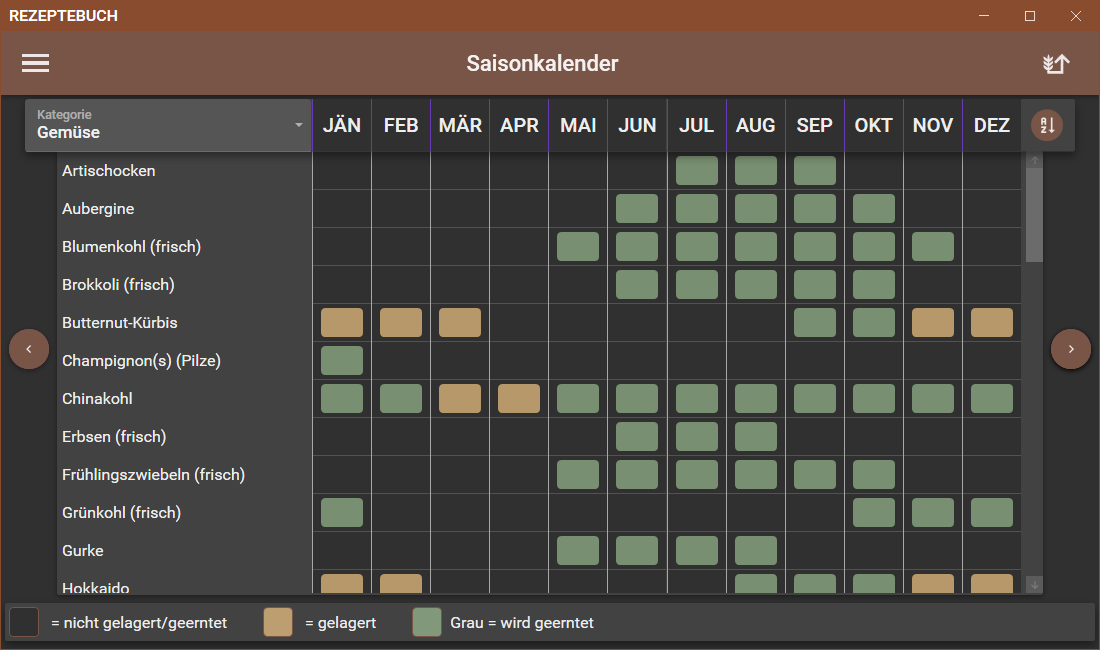Click Butternut-Kürbis January stored cell
Screen dimensions: 1100x650
342,323
